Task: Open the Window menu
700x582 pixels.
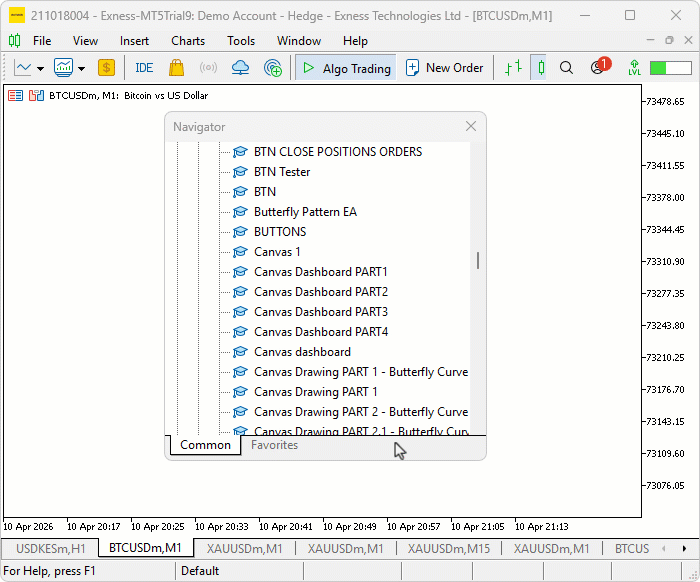Action: click(x=299, y=41)
